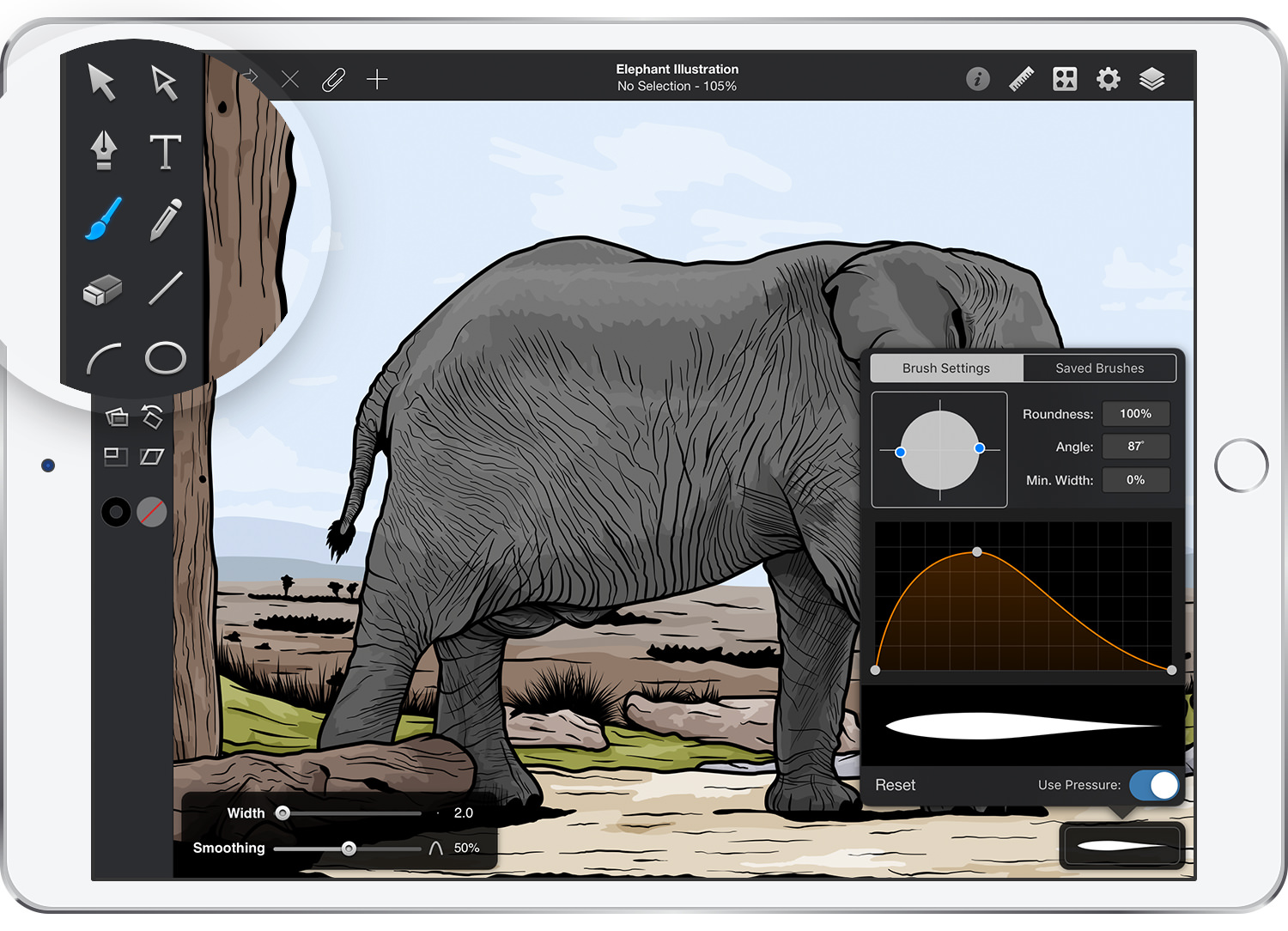
Task: Tap the plus add icon
Action: [x=377, y=80]
